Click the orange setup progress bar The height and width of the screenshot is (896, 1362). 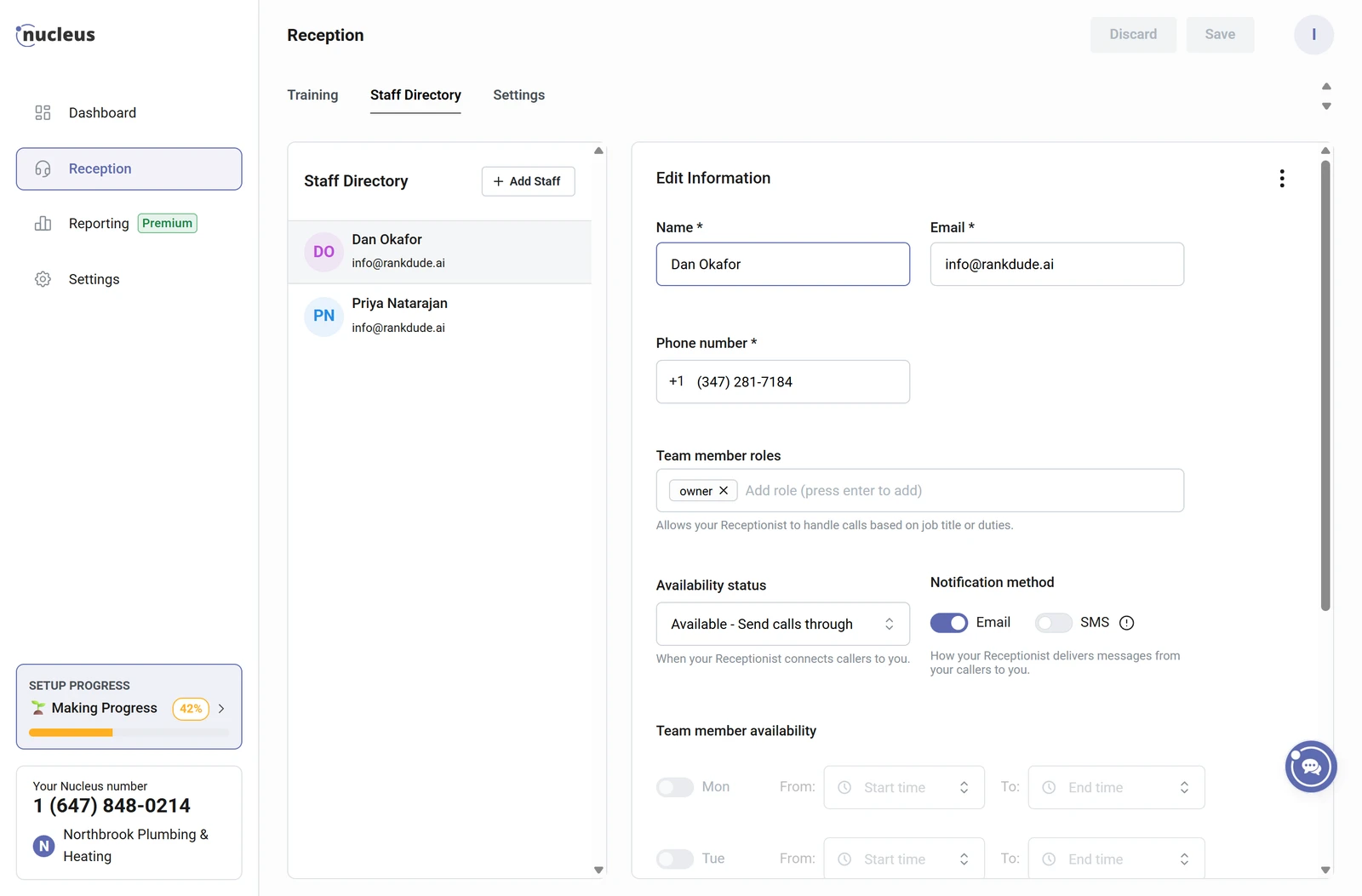(71, 733)
